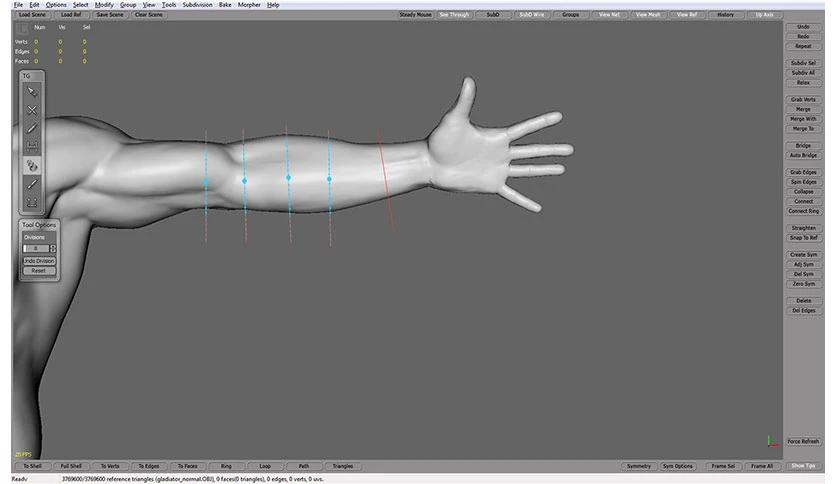Toggle SubD Wire display
Screen dimensions: 836x484
point(532,15)
